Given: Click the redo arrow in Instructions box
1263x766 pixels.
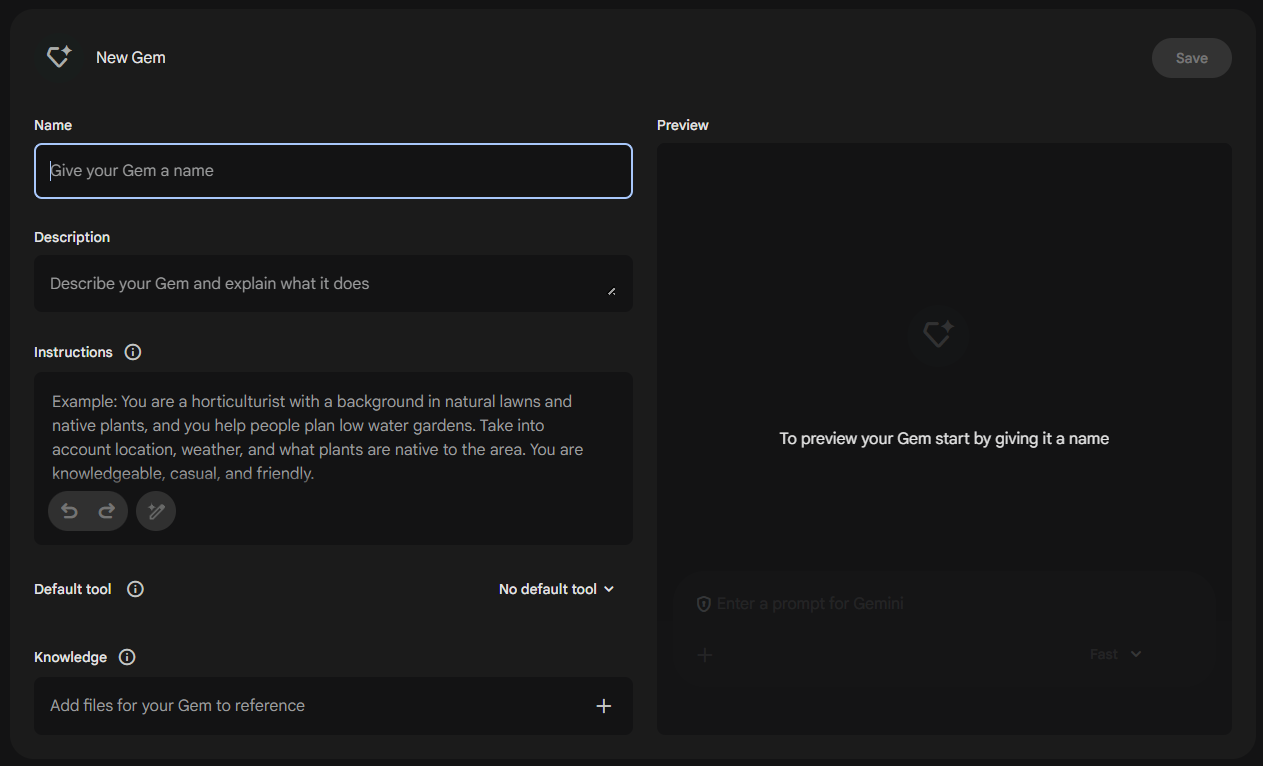Looking at the screenshot, I should click(x=107, y=511).
